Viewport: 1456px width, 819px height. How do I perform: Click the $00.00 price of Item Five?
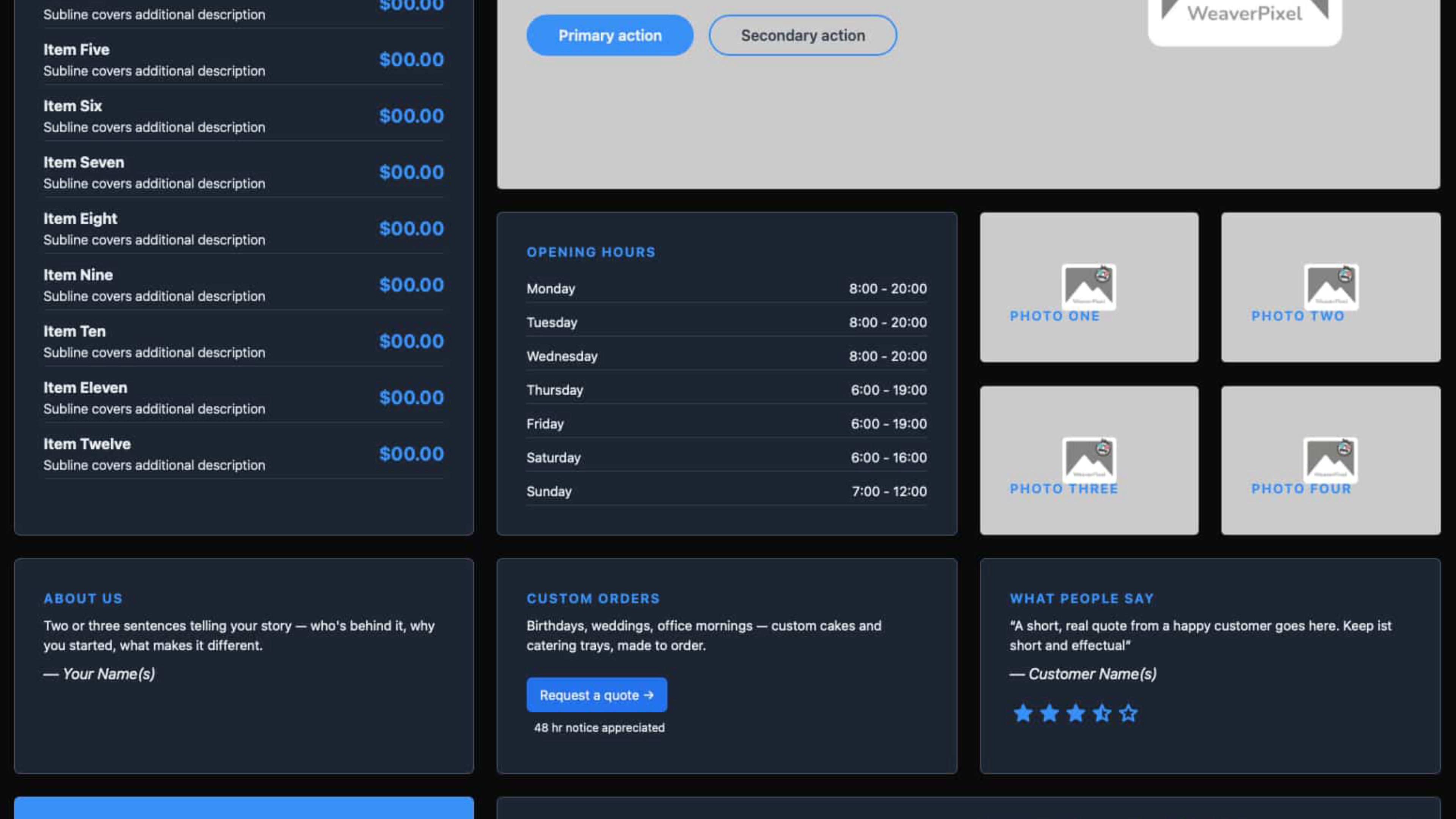(411, 60)
